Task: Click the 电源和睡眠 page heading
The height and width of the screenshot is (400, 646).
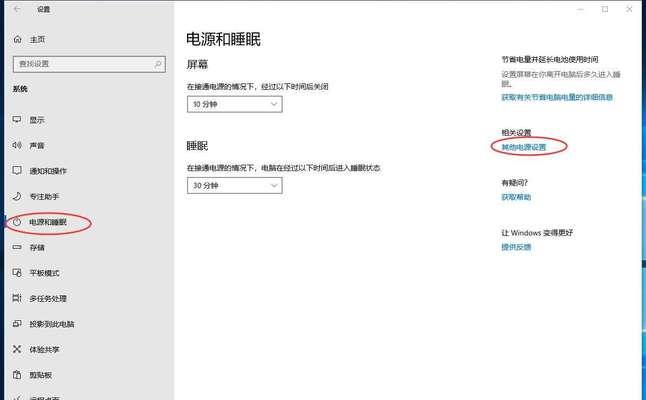Action: coord(223,40)
